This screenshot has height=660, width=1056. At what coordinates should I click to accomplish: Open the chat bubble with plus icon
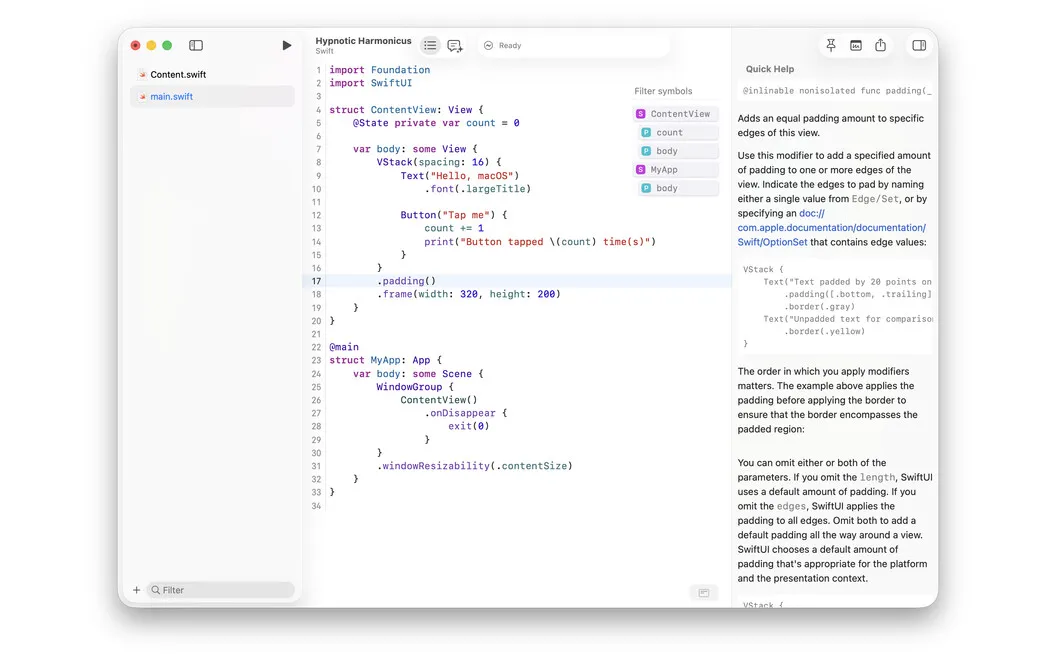455,46
